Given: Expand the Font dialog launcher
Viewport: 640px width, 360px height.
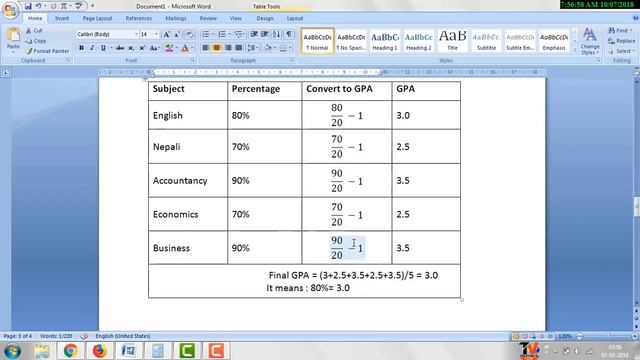Looking at the screenshot, I should click(x=192, y=60).
